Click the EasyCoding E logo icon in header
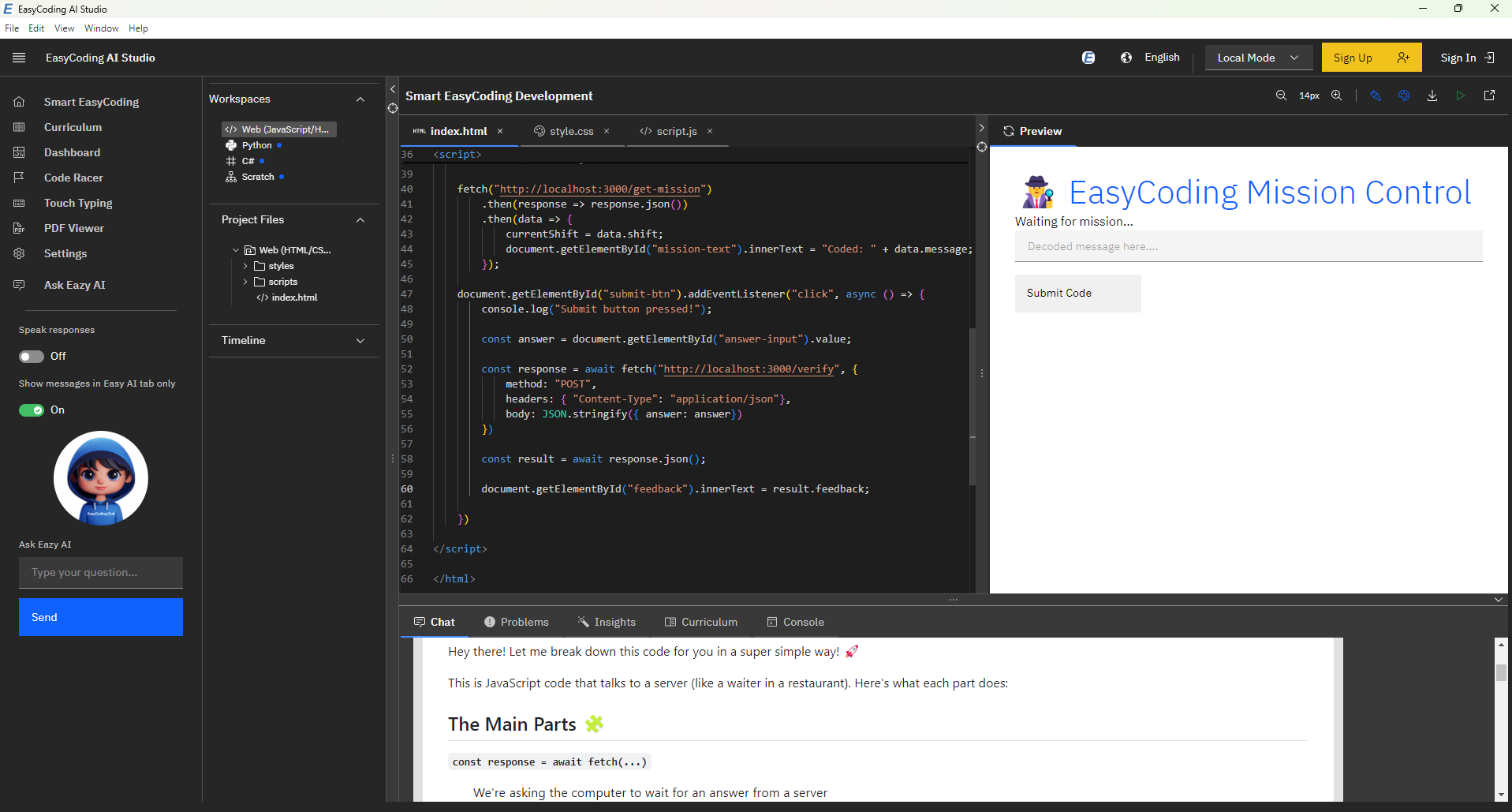Screen dimensions: 1512x812 click(x=1088, y=58)
